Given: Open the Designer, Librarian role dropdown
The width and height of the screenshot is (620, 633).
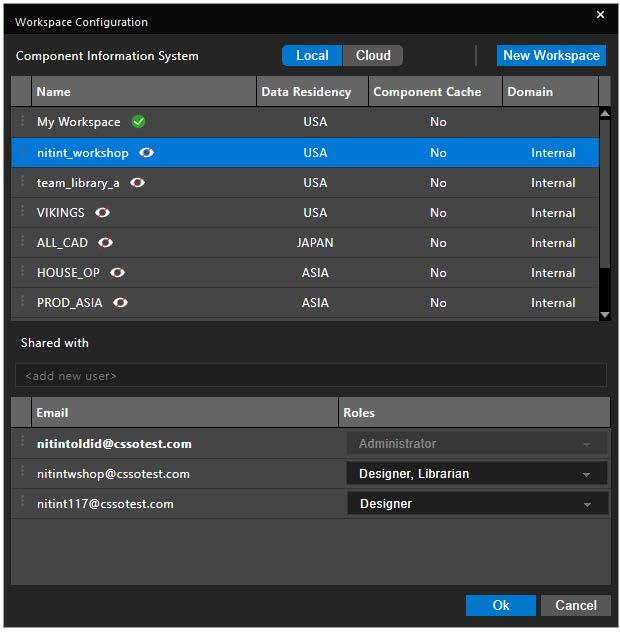Looking at the screenshot, I should coord(477,474).
